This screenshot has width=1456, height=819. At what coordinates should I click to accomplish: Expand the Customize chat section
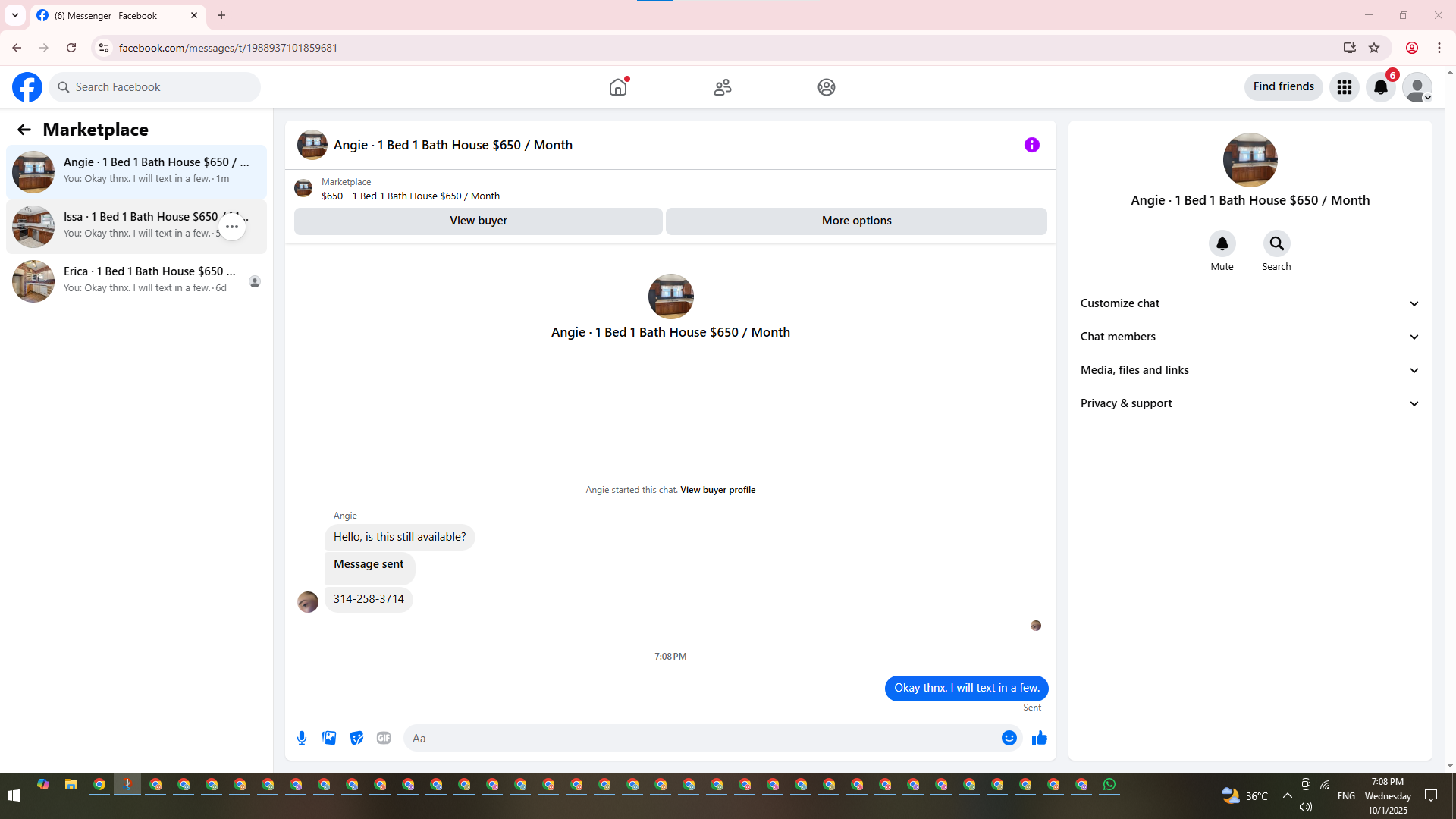click(1250, 303)
